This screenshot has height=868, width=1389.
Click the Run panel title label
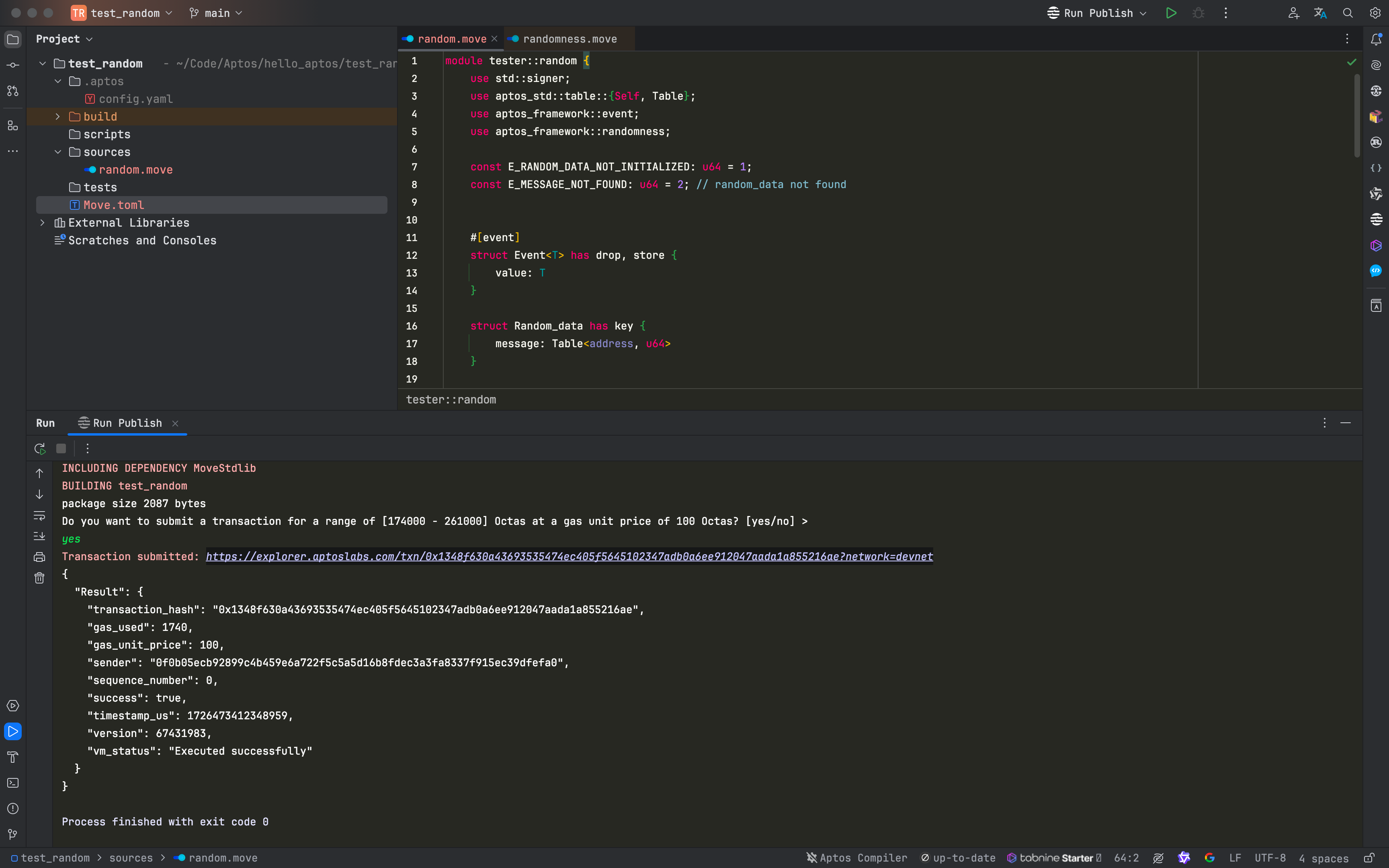(45, 423)
